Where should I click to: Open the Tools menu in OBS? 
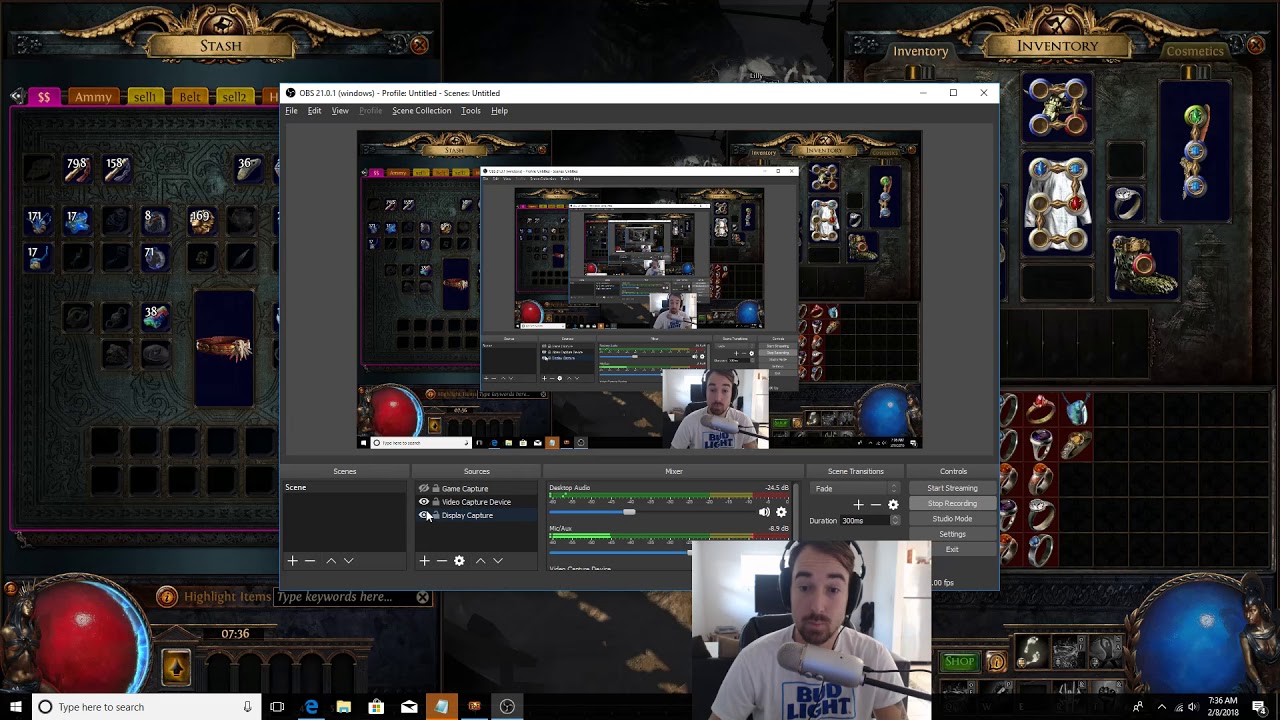click(x=470, y=111)
